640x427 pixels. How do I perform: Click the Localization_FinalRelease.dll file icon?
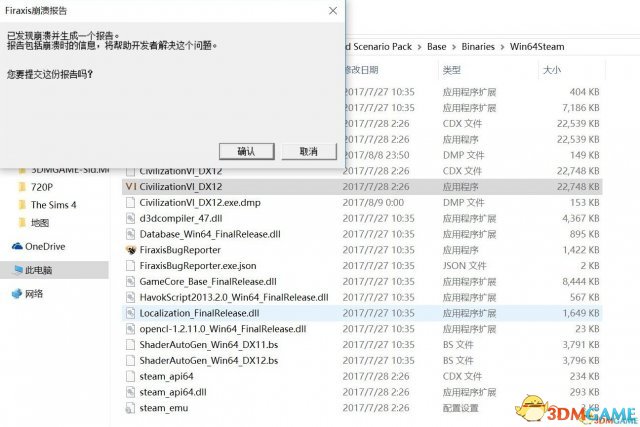131,313
